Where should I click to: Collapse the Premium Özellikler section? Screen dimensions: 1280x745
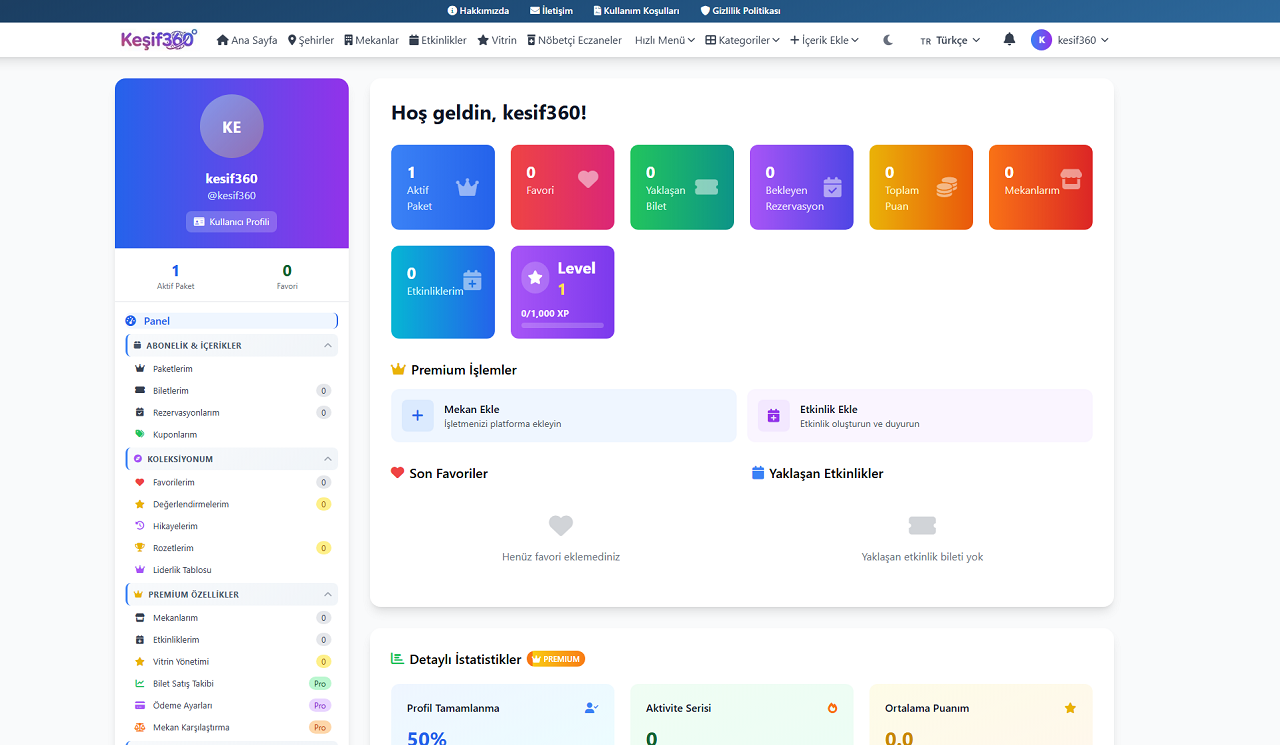[x=231, y=594]
